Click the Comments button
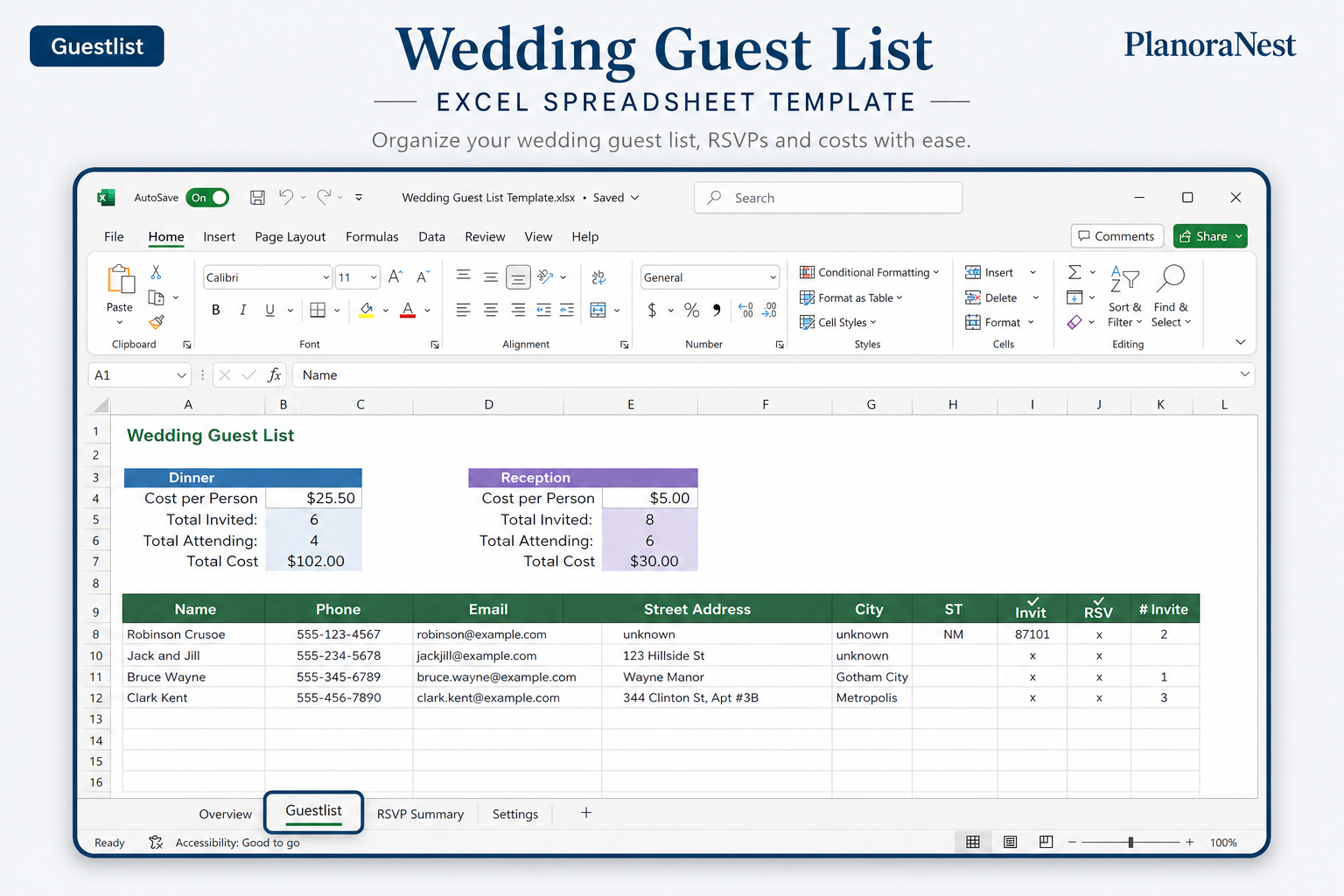The height and width of the screenshot is (896, 1344). pyautogui.click(x=1116, y=236)
